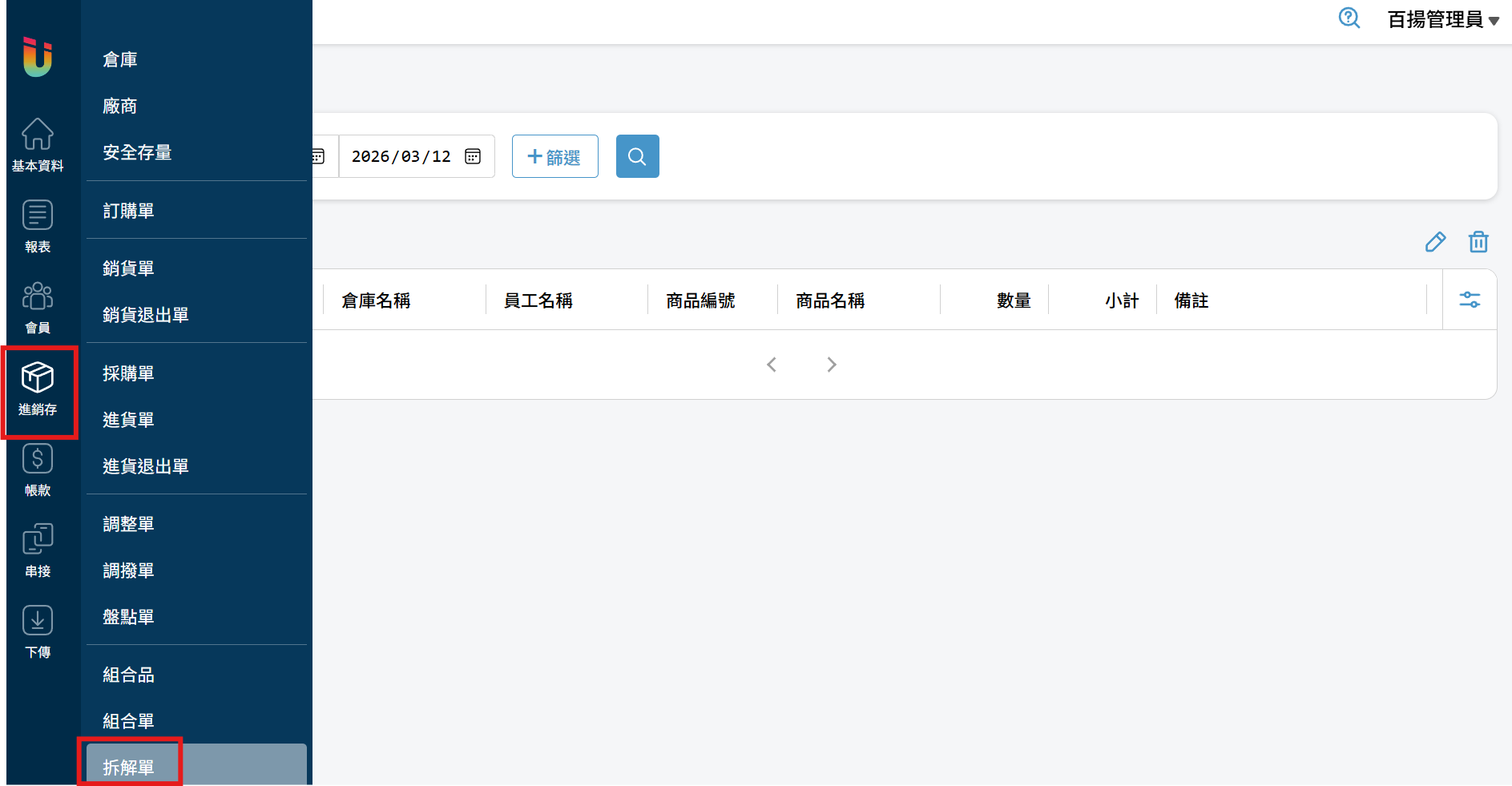Open column settings sliders icon
1512x786 pixels.
click(1470, 300)
